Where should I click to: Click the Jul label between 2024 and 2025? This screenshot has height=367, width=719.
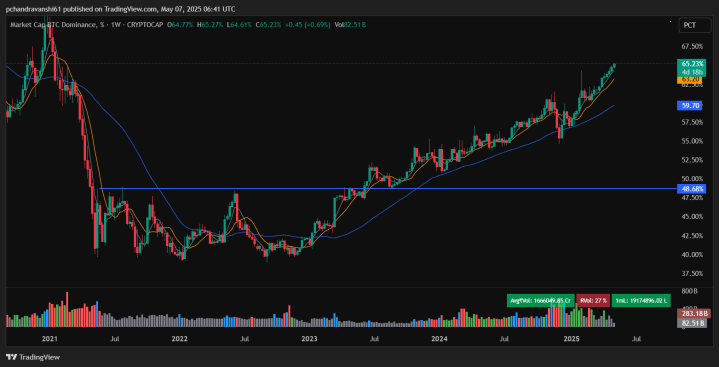[505, 339]
